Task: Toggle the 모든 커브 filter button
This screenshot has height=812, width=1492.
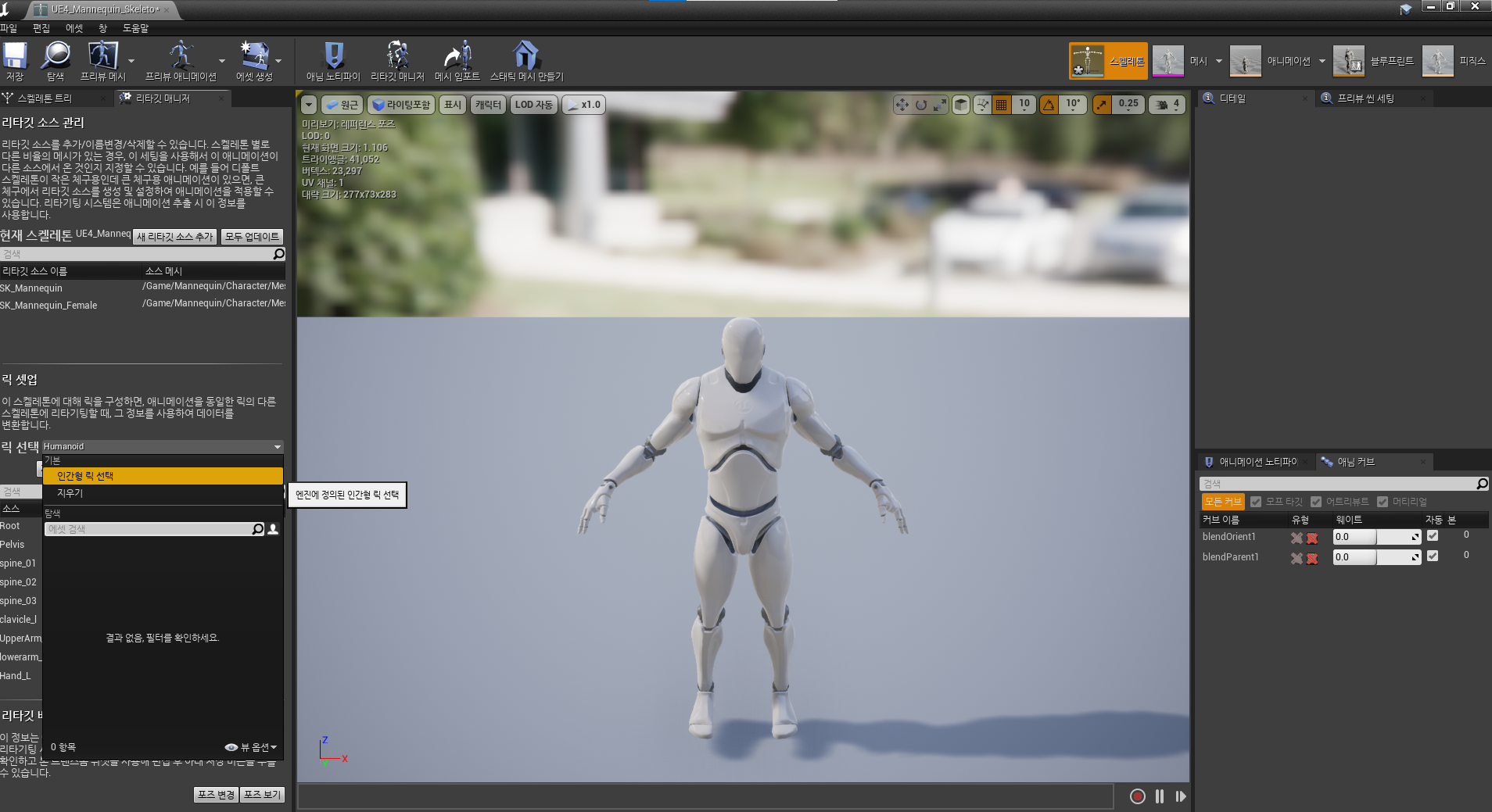Action: point(1223,502)
